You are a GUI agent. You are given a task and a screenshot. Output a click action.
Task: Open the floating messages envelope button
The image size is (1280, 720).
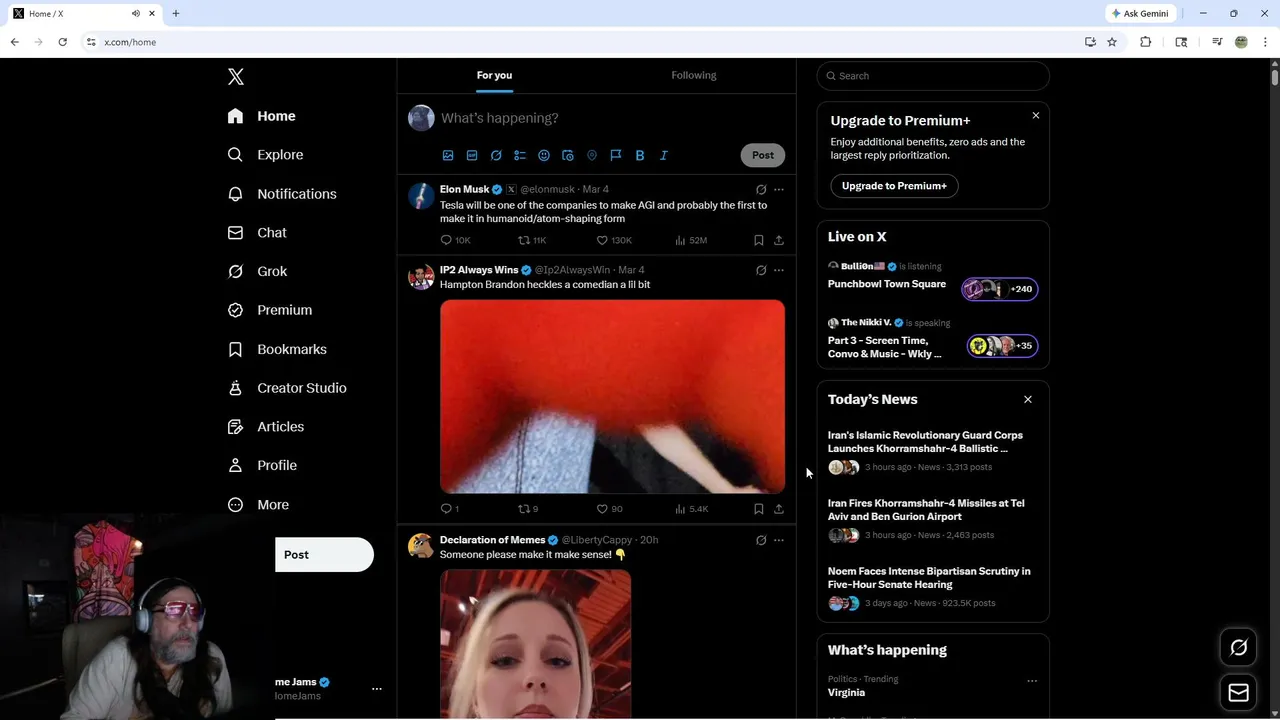(x=1239, y=693)
